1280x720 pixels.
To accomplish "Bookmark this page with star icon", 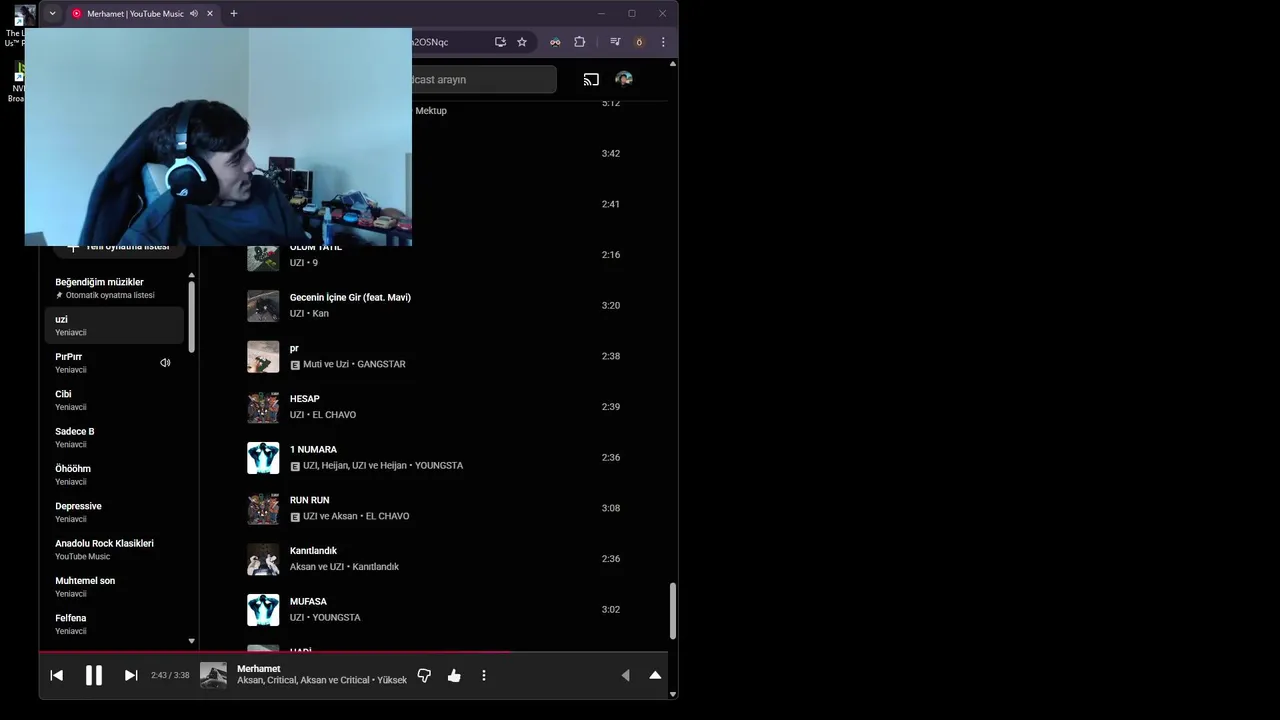I will (x=522, y=42).
